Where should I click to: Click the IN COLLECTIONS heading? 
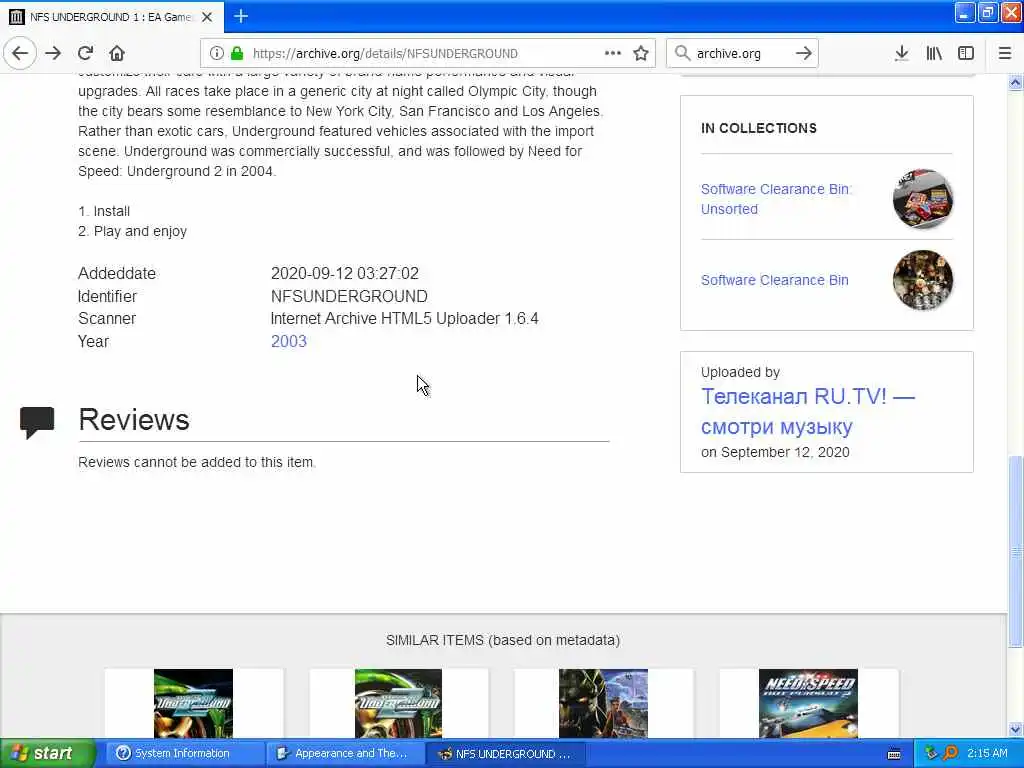pyautogui.click(x=759, y=128)
